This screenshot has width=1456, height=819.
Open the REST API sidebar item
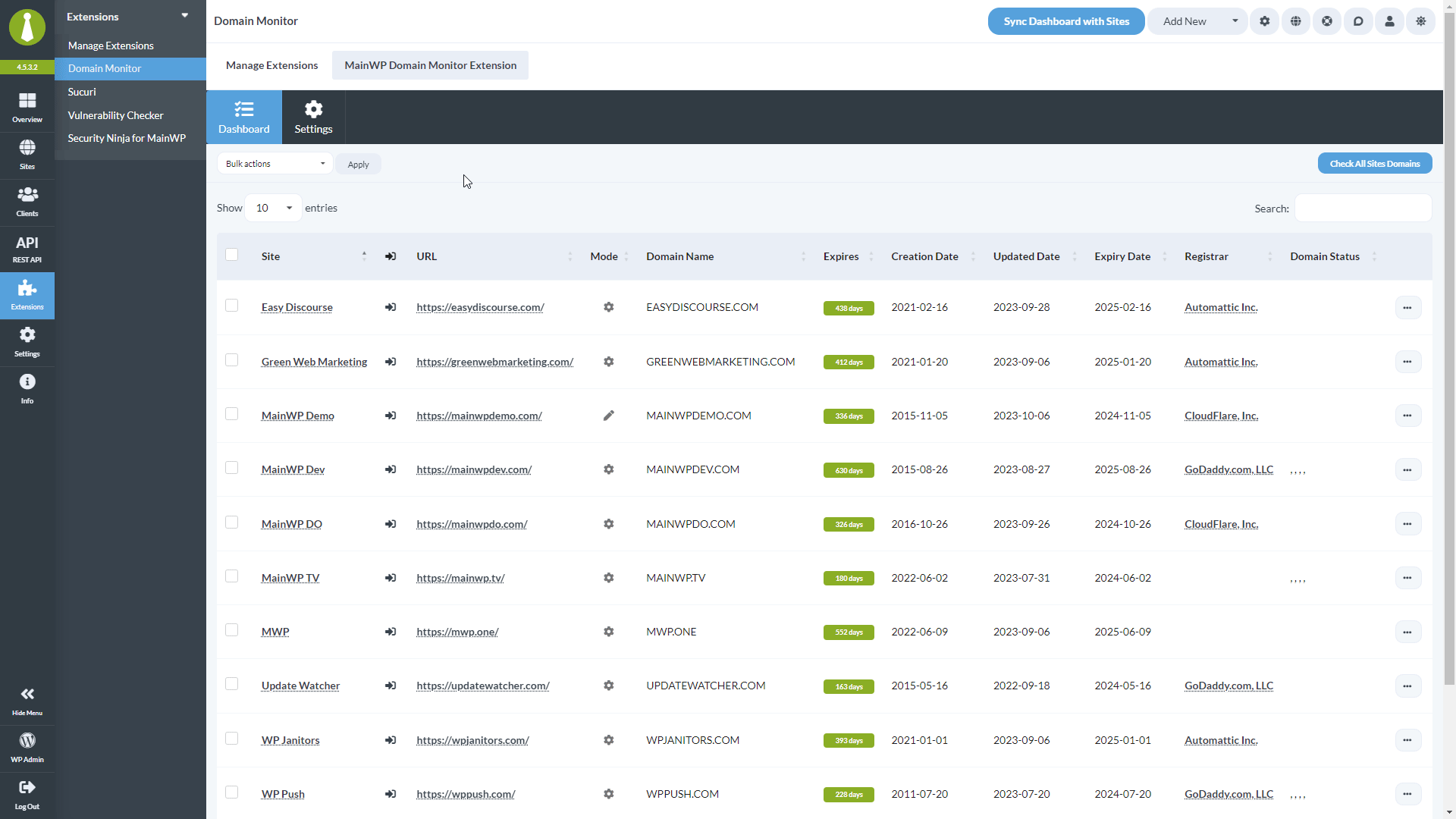pos(27,249)
